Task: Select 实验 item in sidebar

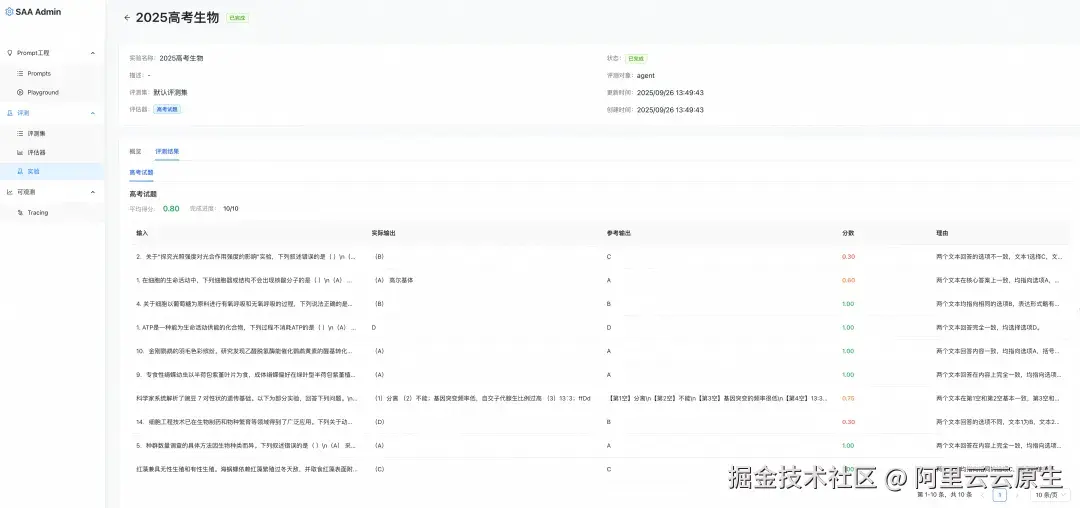Action: coord(52,171)
